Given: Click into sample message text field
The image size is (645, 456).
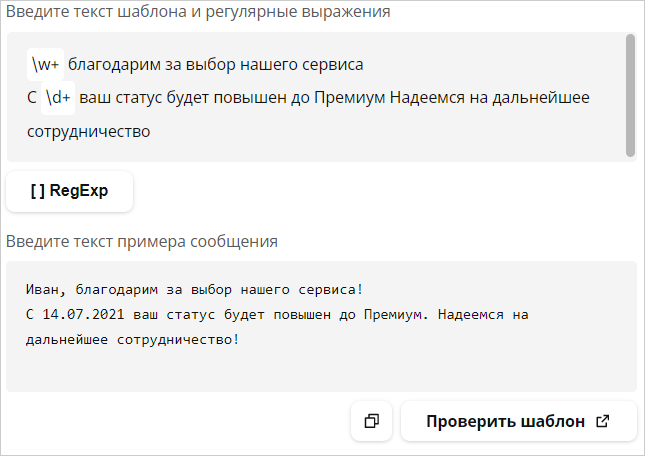Looking at the screenshot, I should 321,326.
